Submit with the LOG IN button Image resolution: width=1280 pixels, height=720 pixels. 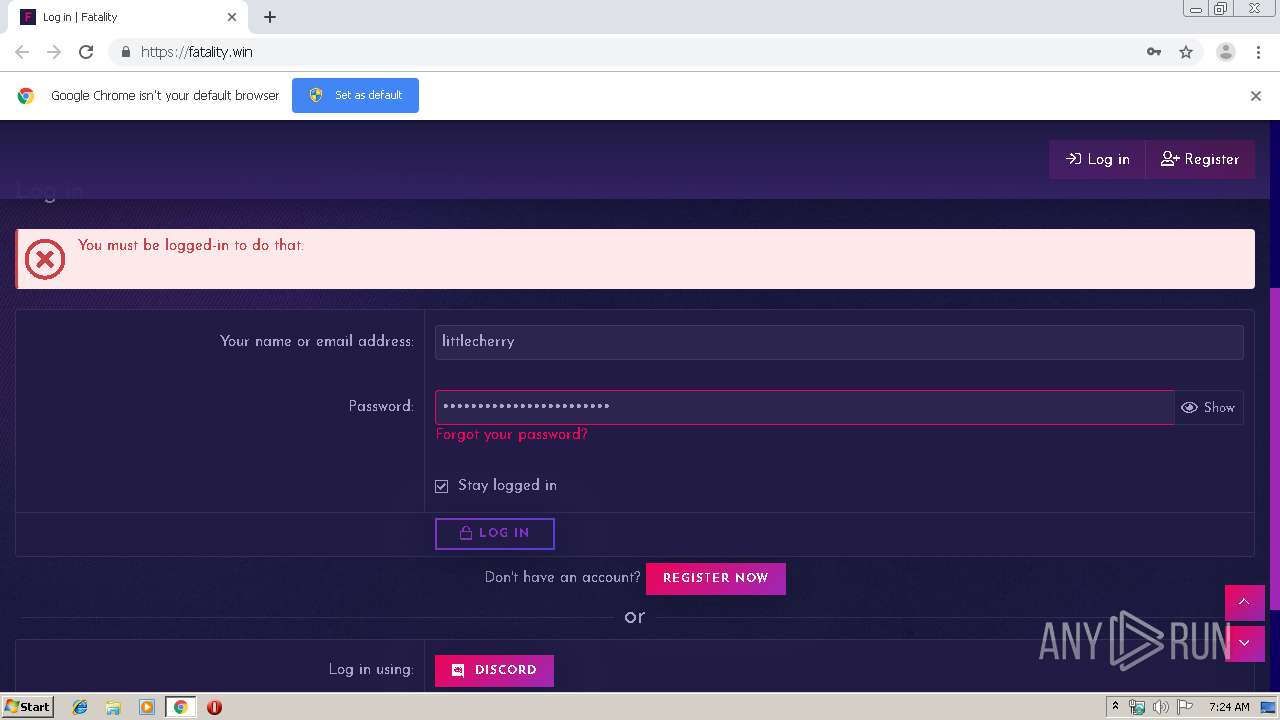click(x=495, y=533)
